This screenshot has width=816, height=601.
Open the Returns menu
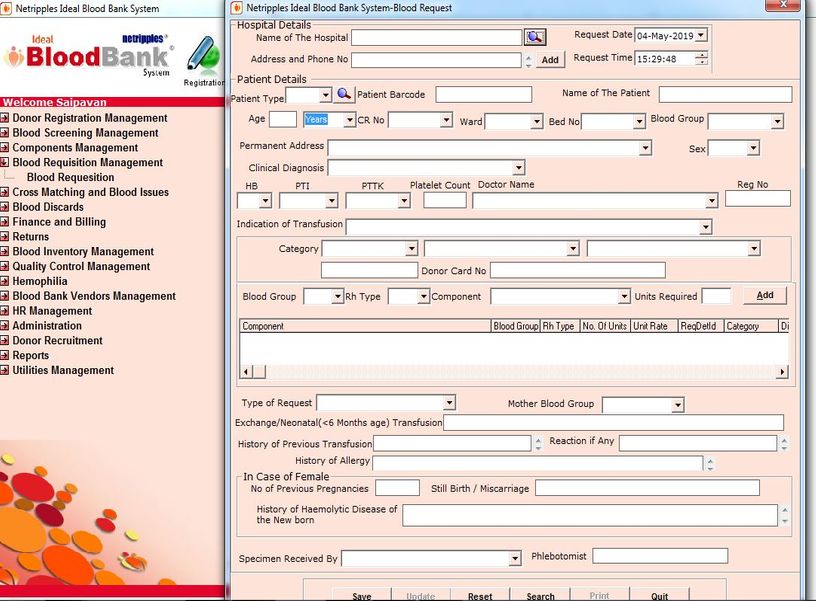(30, 236)
